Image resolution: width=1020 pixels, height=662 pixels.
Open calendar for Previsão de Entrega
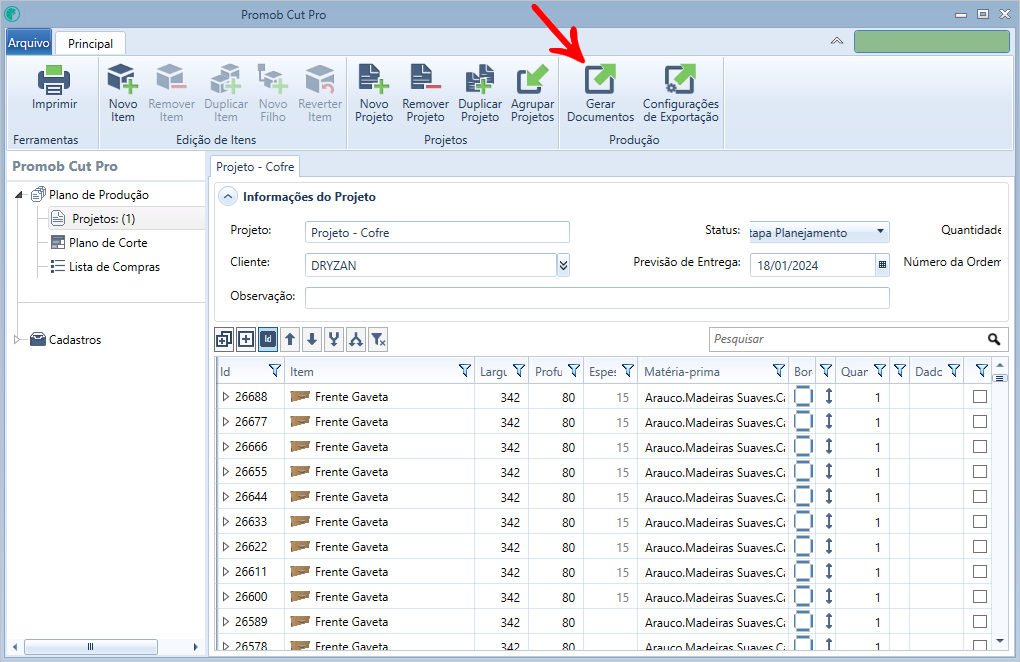(x=882, y=265)
